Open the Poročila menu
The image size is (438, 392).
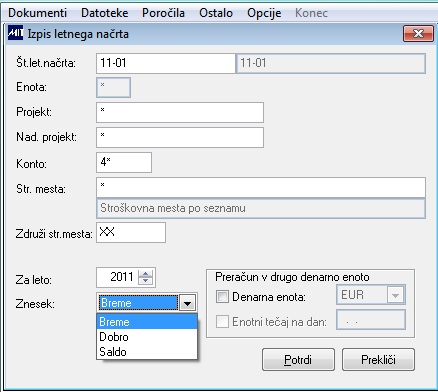point(163,13)
